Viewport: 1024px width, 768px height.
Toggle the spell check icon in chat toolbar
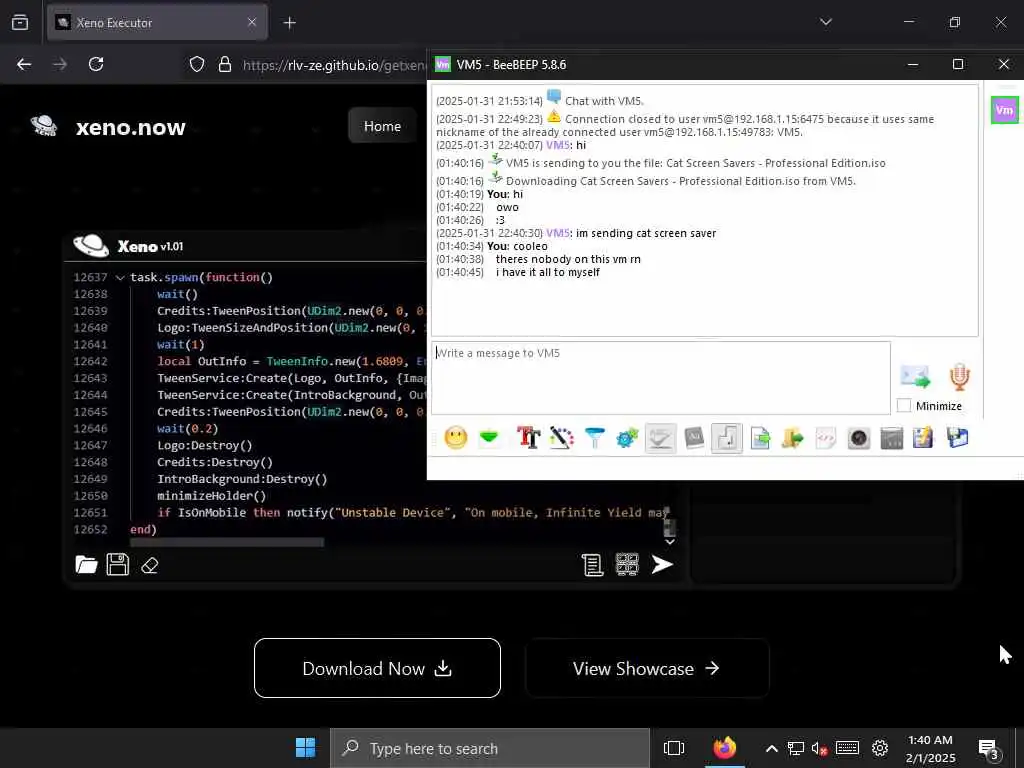pos(660,438)
